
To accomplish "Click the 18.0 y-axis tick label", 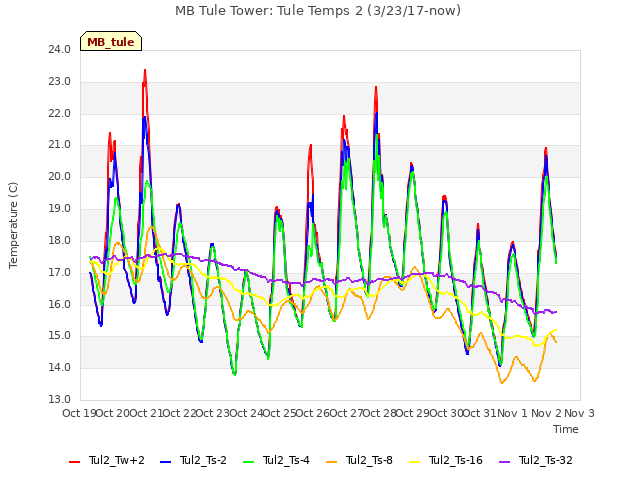I will [60, 240].
